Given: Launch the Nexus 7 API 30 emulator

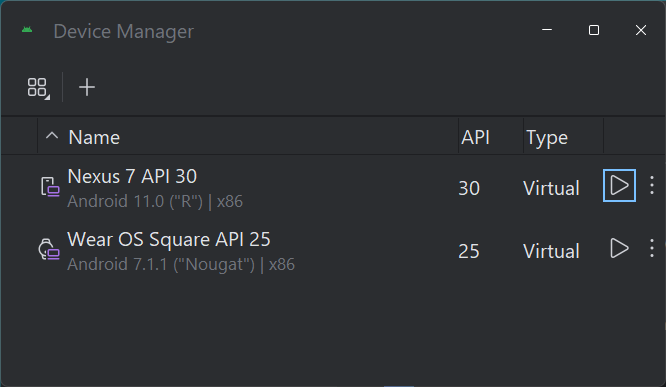Looking at the screenshot, I should point(619,185).
